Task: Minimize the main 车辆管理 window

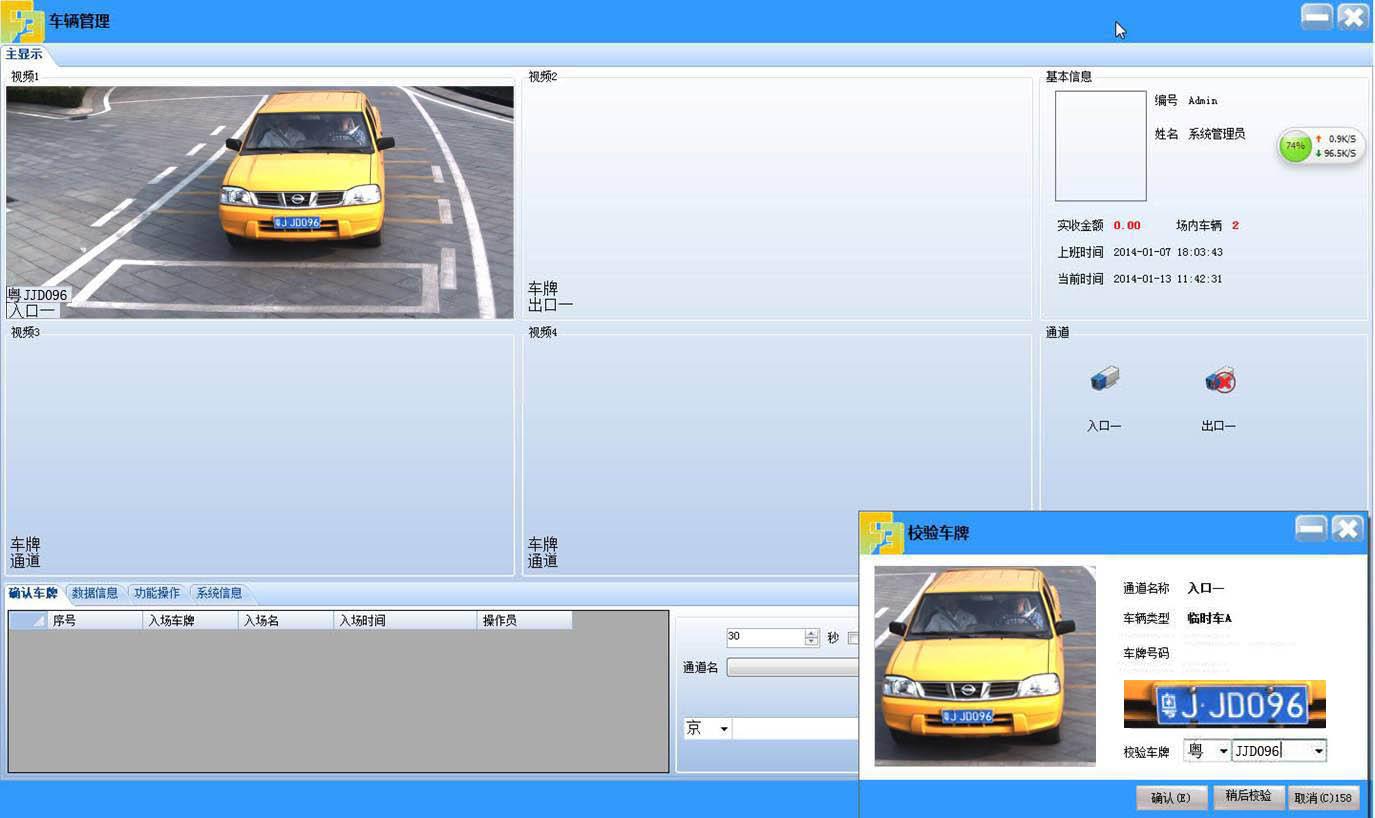Action: click(x=1317, y=17)
